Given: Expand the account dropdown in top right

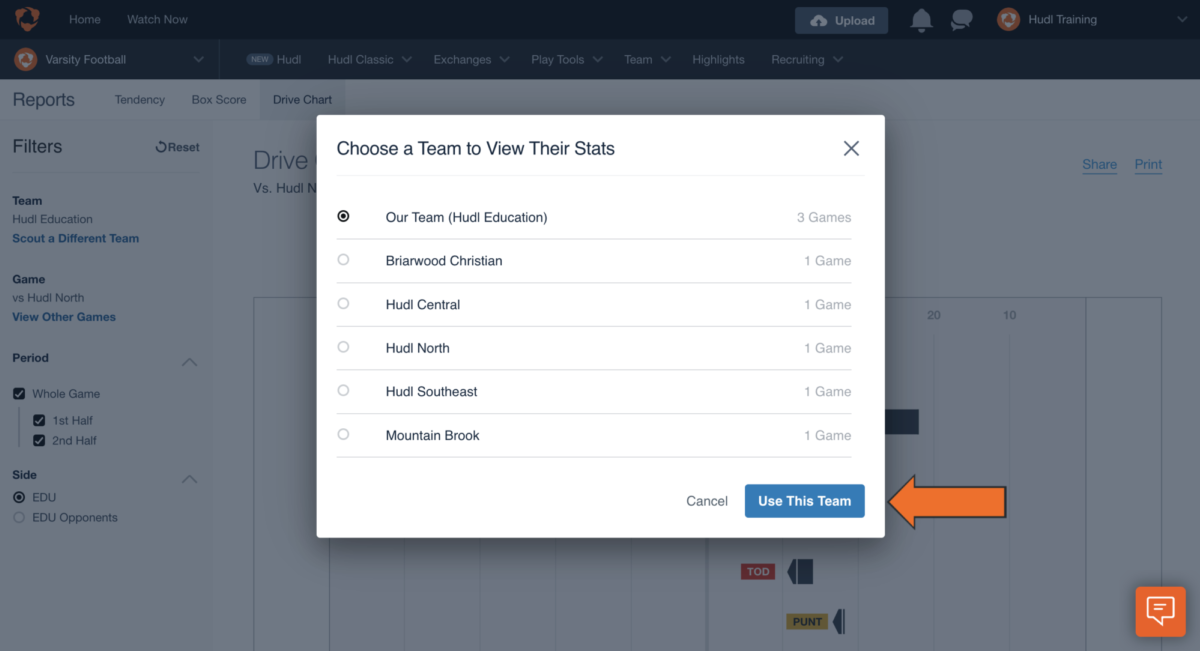Looking at the screenshot, I should [1180, 18].
